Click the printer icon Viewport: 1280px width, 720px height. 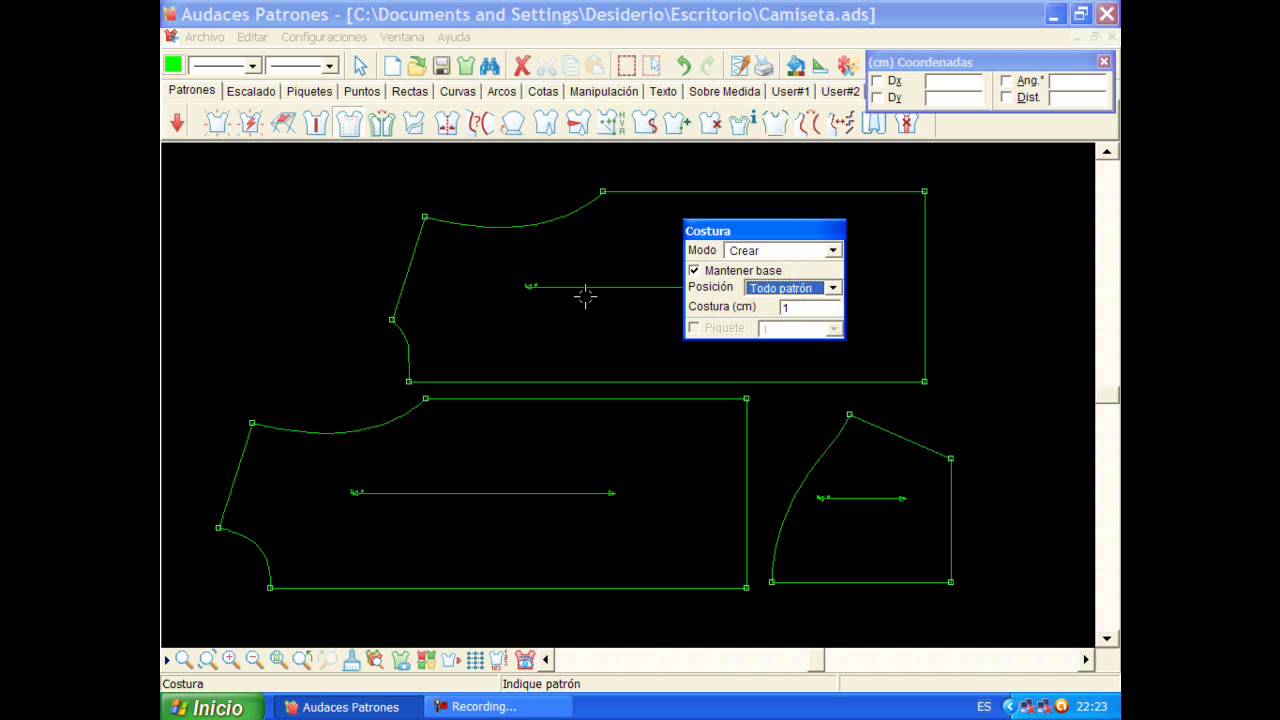pyautogui.click(x=764, y=66)
